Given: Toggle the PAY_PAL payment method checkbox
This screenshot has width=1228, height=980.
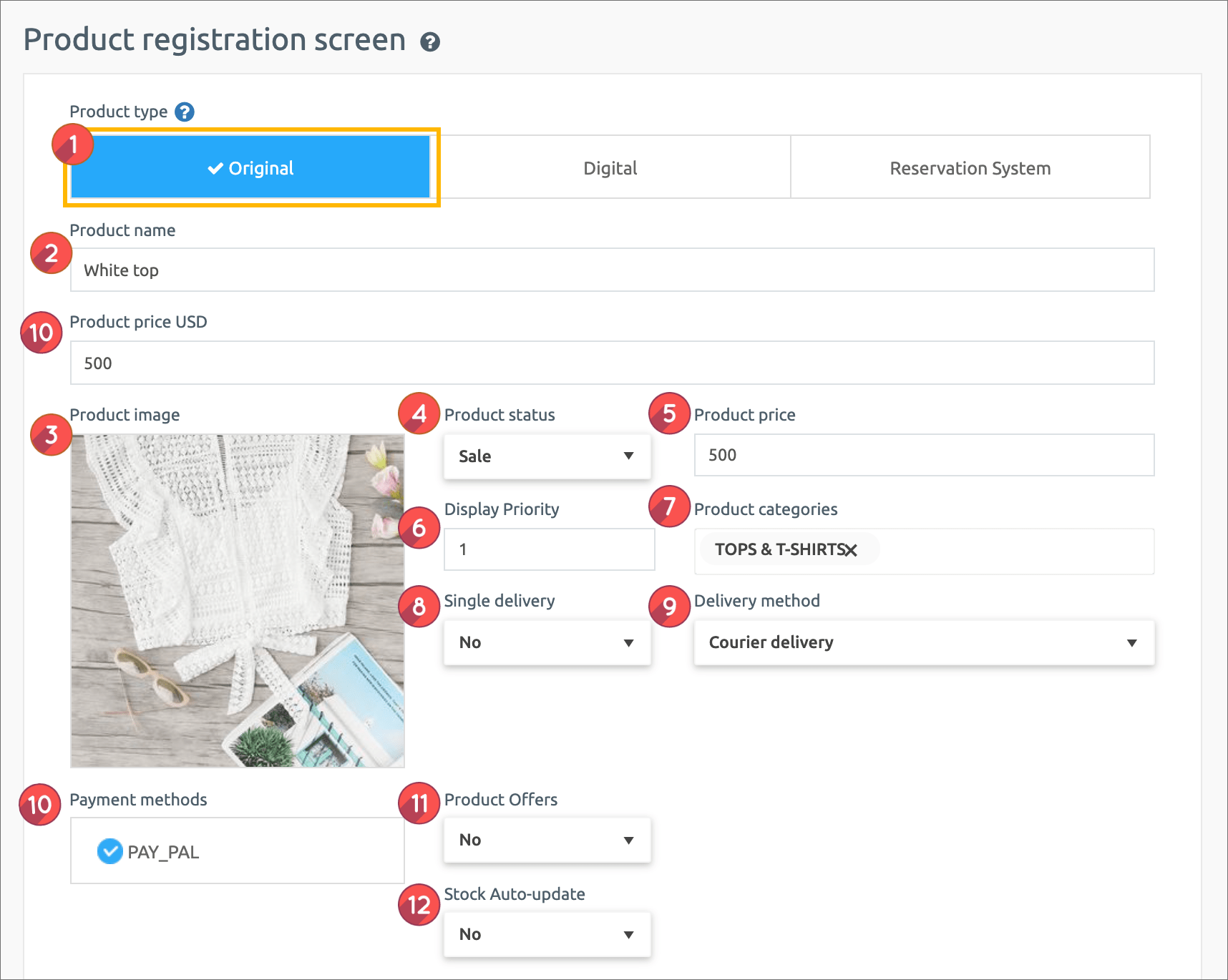Looking at the screenshot, I should tap(109, 851).
